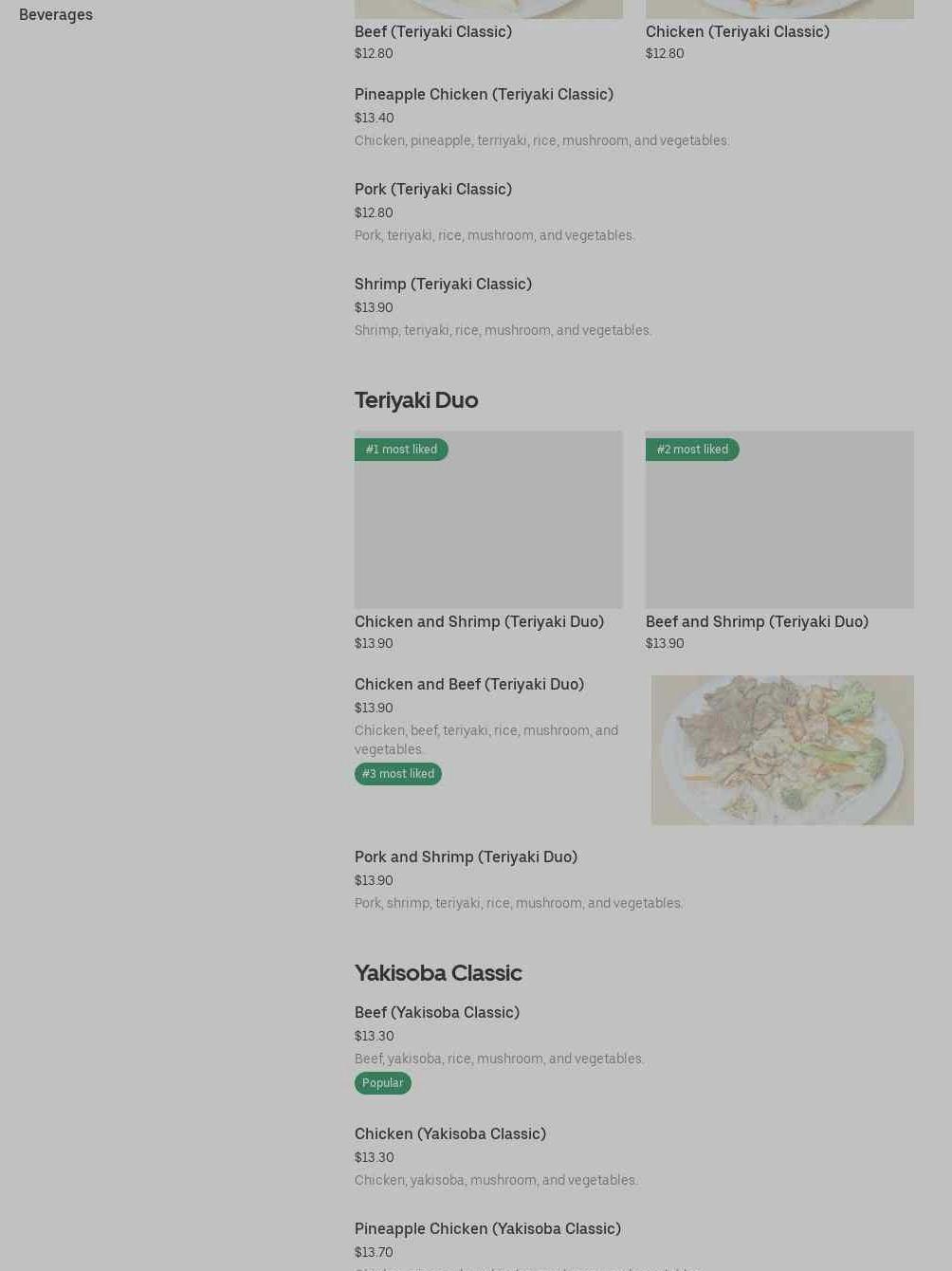Select Chicken (Teriyaki Classic) item
Image resolution: width=952 pixels, height=1271 pixels.
pyautogui.click(x=737, y=31)
